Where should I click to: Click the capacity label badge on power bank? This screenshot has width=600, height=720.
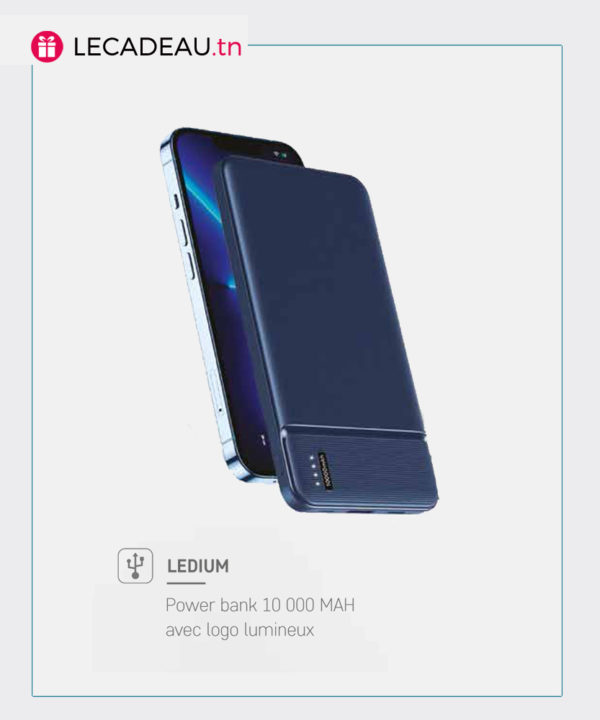pos(326,471)
